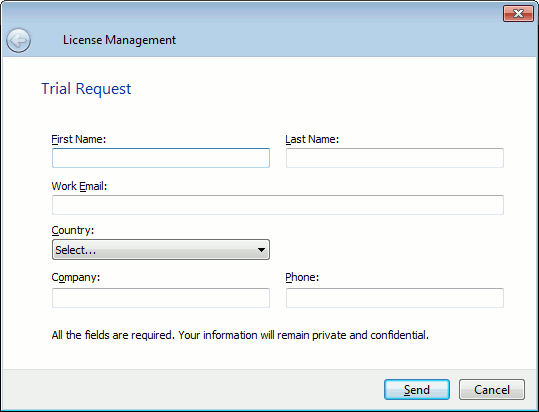The height and width of the screenshot is (412, 539).
Task: Select the Work Email input box
Action: tap(278, 205)
